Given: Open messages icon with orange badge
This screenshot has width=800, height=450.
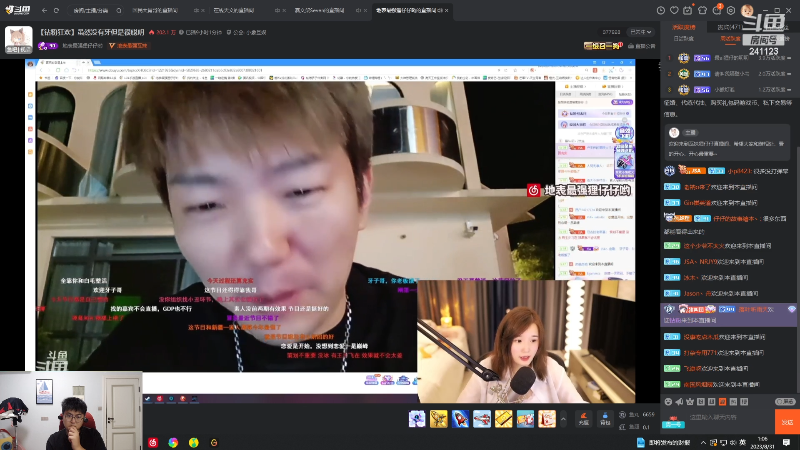Looking at the screenshot, I should click(x=717, y=10).
